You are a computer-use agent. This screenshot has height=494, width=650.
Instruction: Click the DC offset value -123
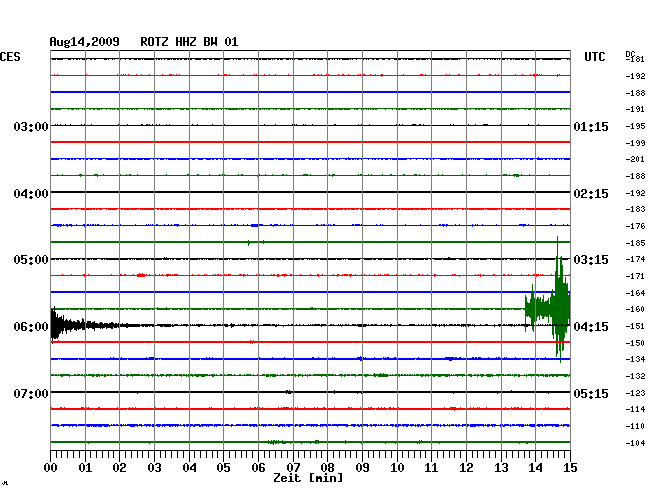(x=635, y=393)
